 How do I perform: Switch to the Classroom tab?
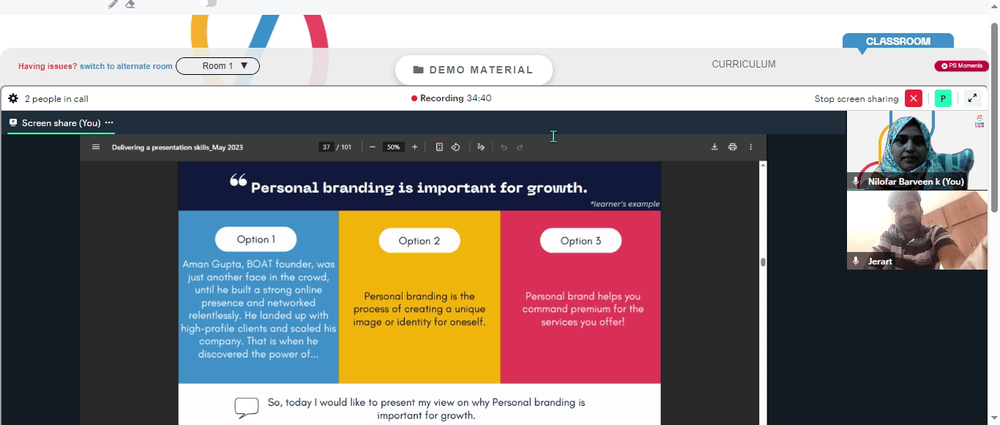[898, 41]
